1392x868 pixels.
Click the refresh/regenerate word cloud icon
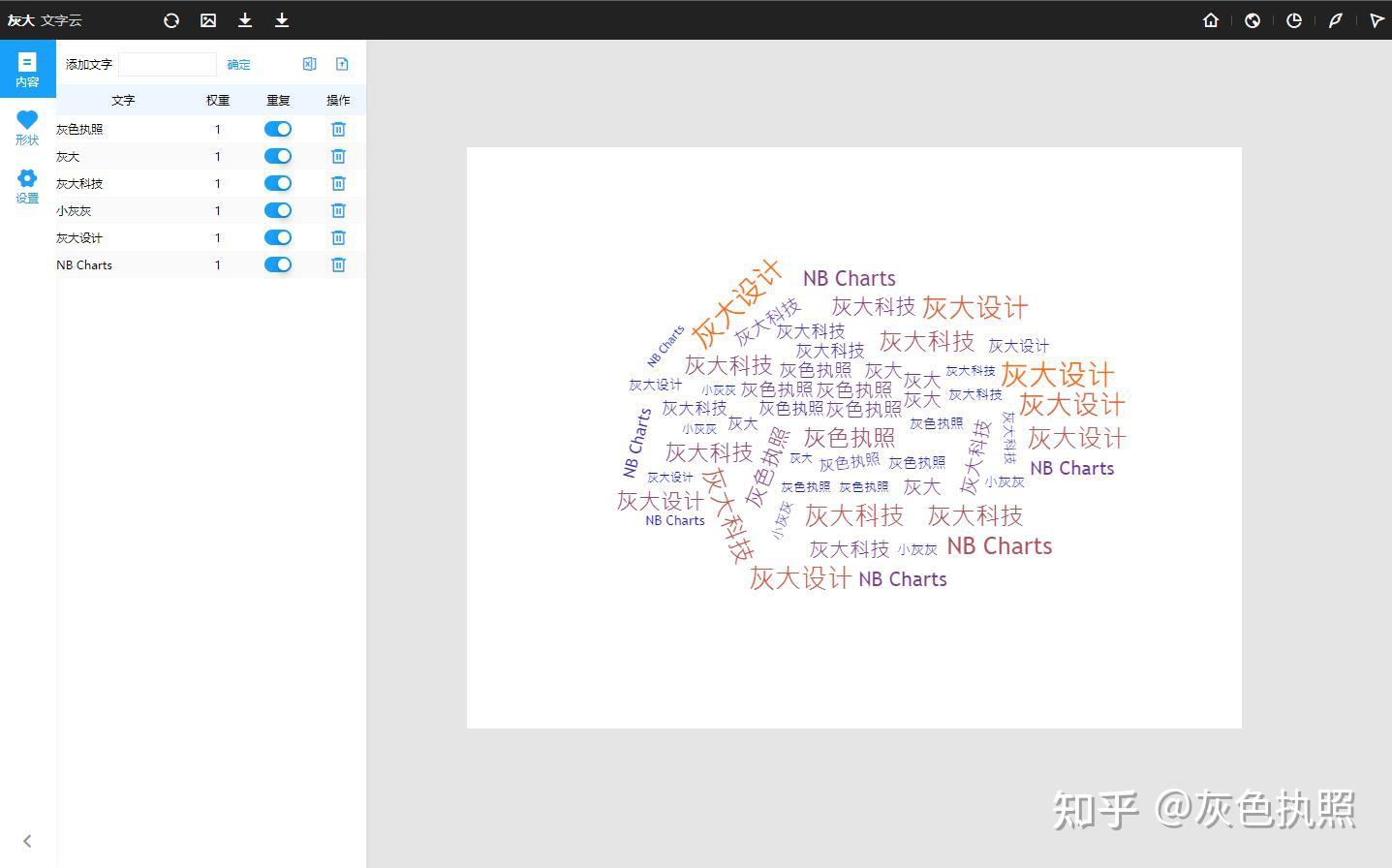tap(171, 19)
